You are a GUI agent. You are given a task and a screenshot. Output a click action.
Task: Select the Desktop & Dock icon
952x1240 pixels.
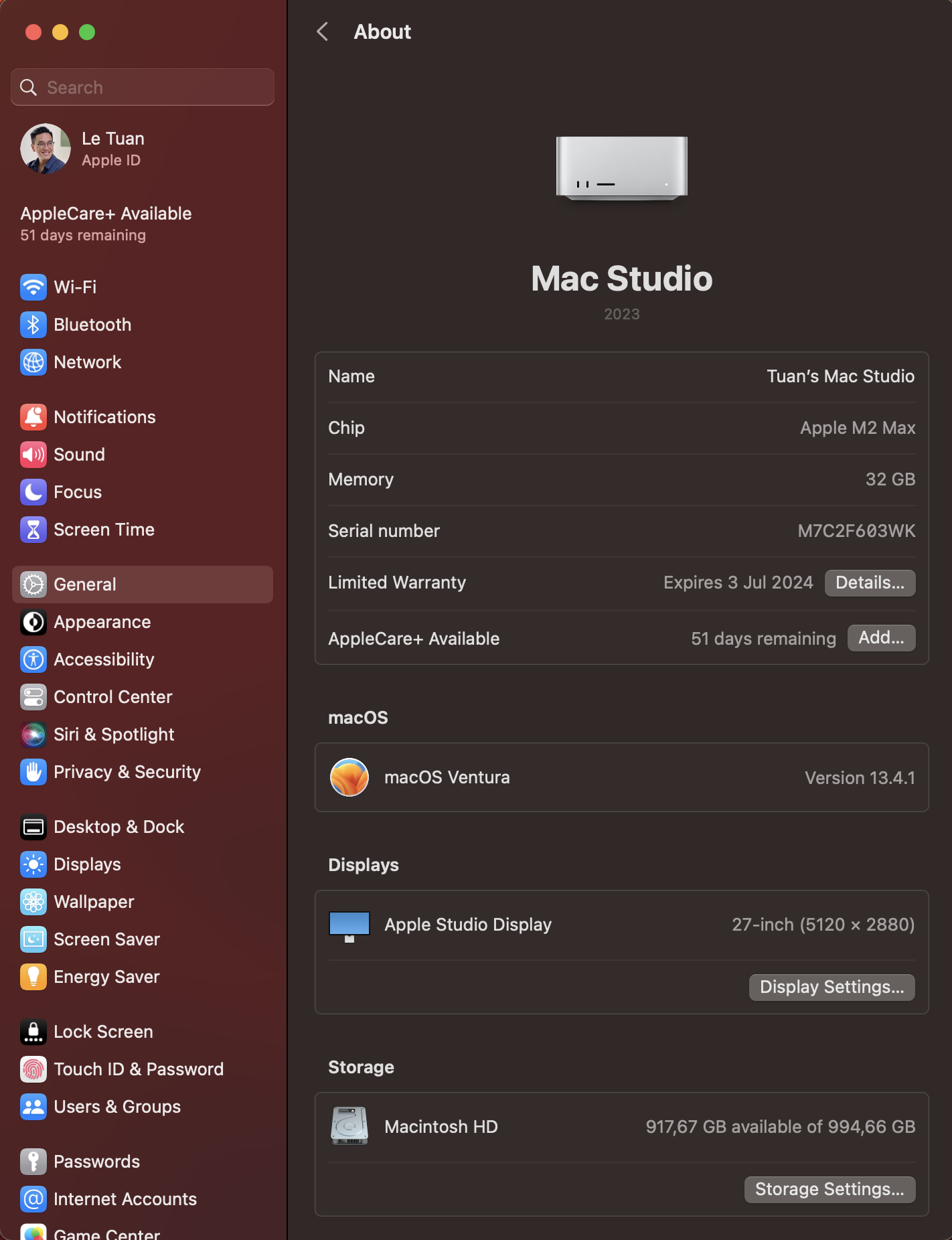click(x=33, y=827)
